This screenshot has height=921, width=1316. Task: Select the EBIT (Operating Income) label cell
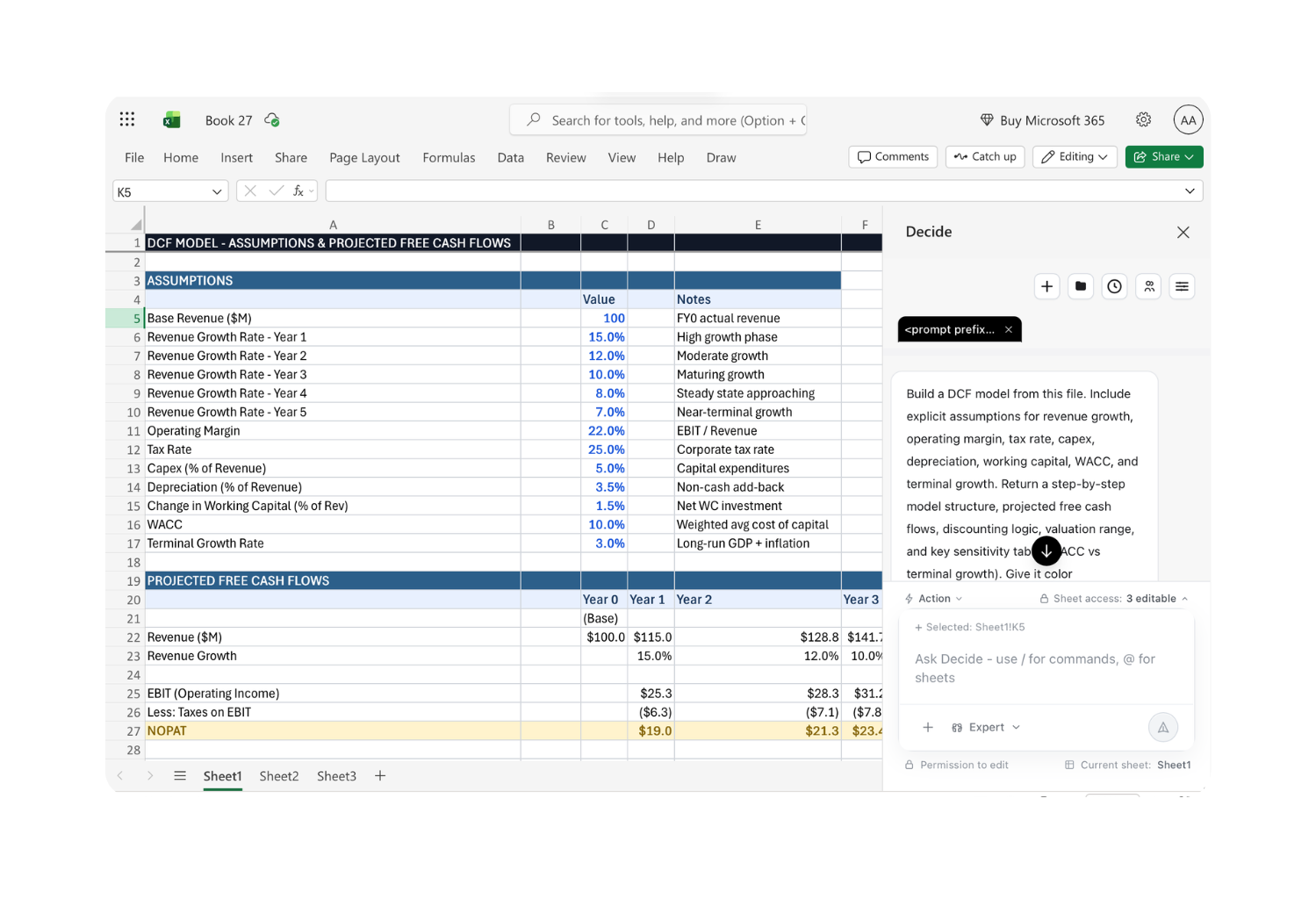pos(333,694)
